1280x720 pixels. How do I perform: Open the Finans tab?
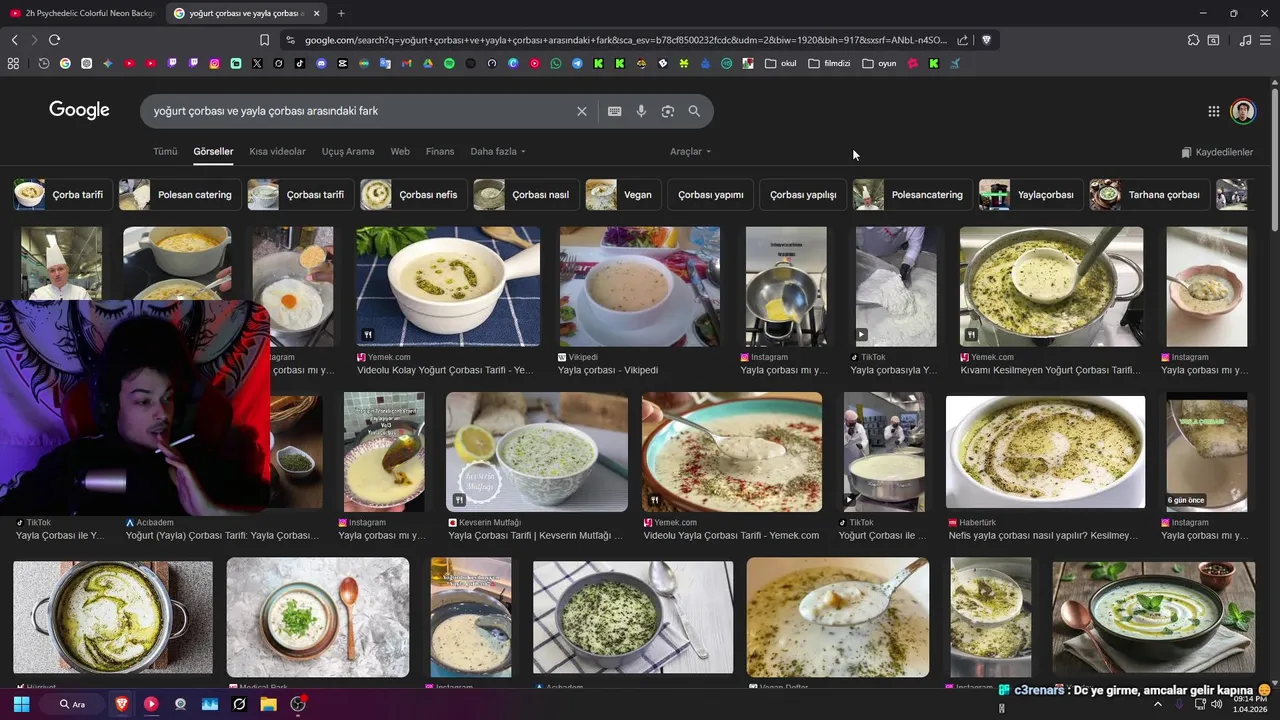(x=440, y=152)
